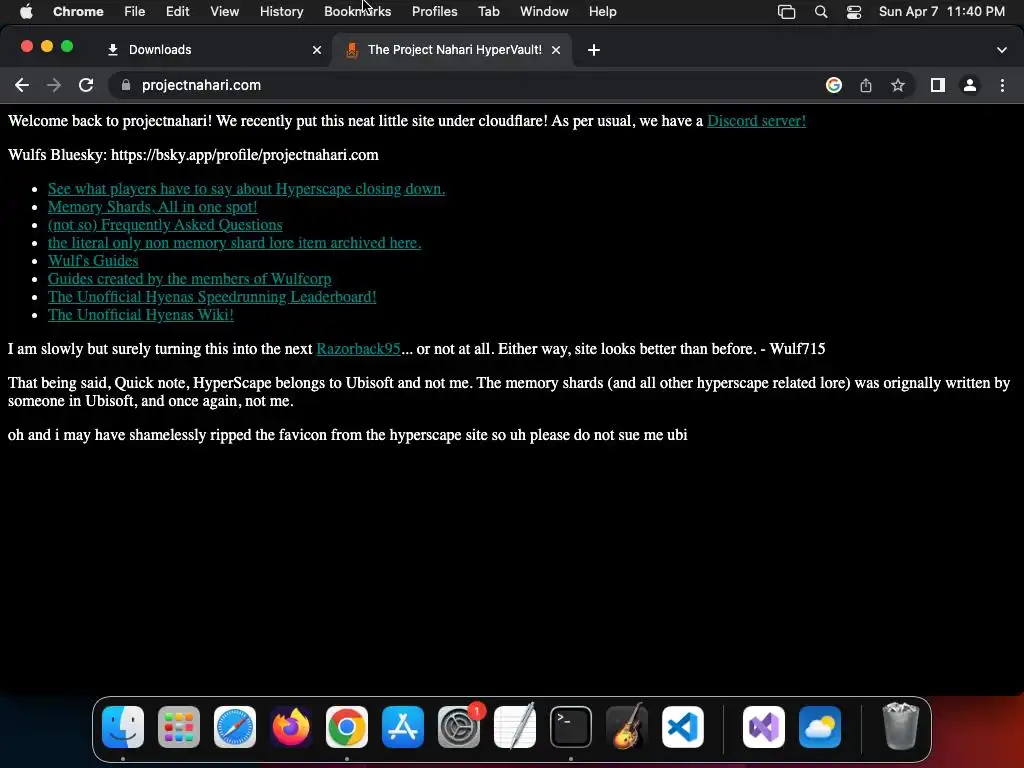This screenshot has height=768, width=1024.
Task: Open the Profiles menu
Action: [x=434, y=12]
